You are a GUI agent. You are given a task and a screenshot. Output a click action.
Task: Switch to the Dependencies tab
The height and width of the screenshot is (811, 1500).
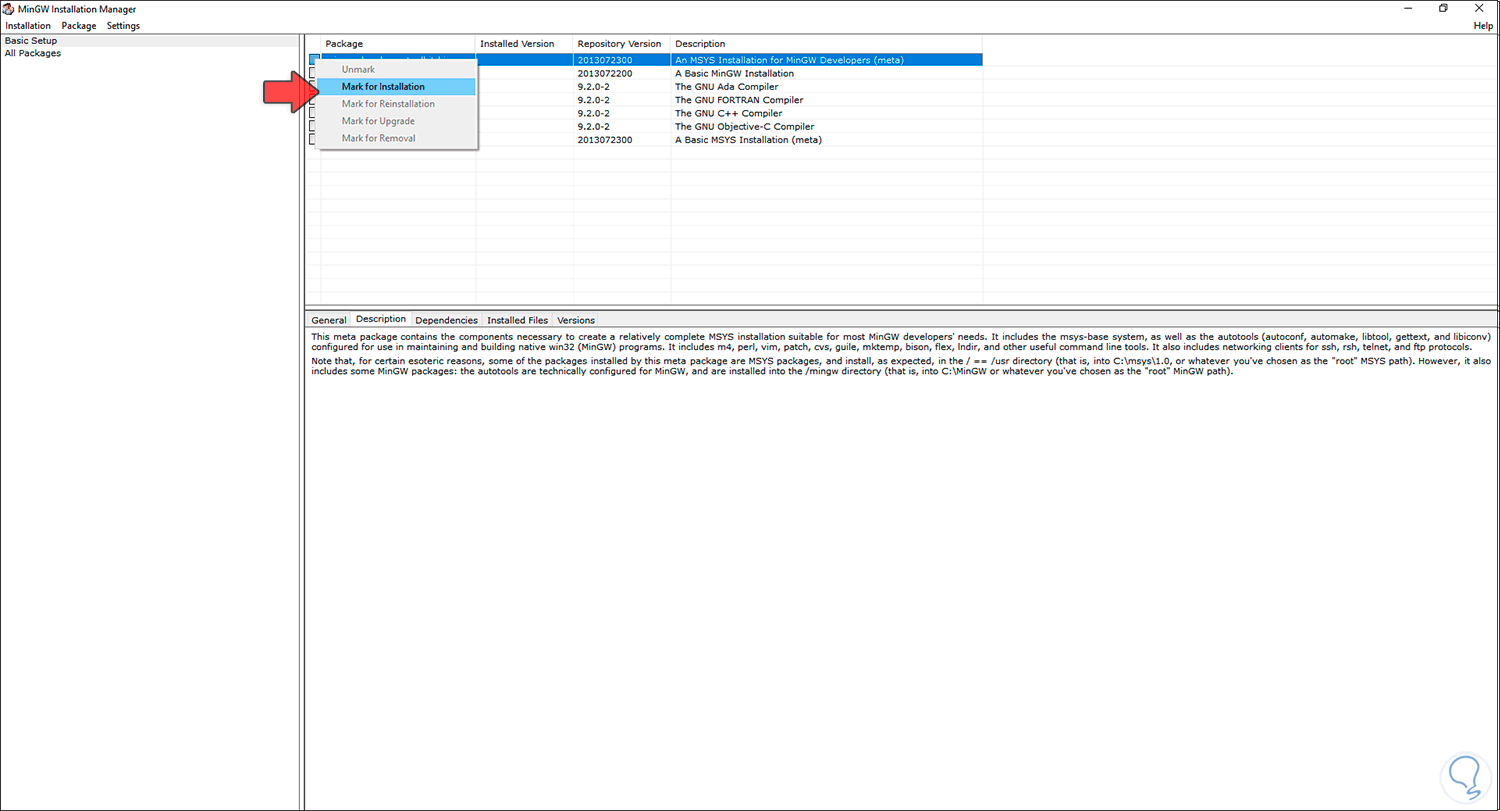click(446, 320)
